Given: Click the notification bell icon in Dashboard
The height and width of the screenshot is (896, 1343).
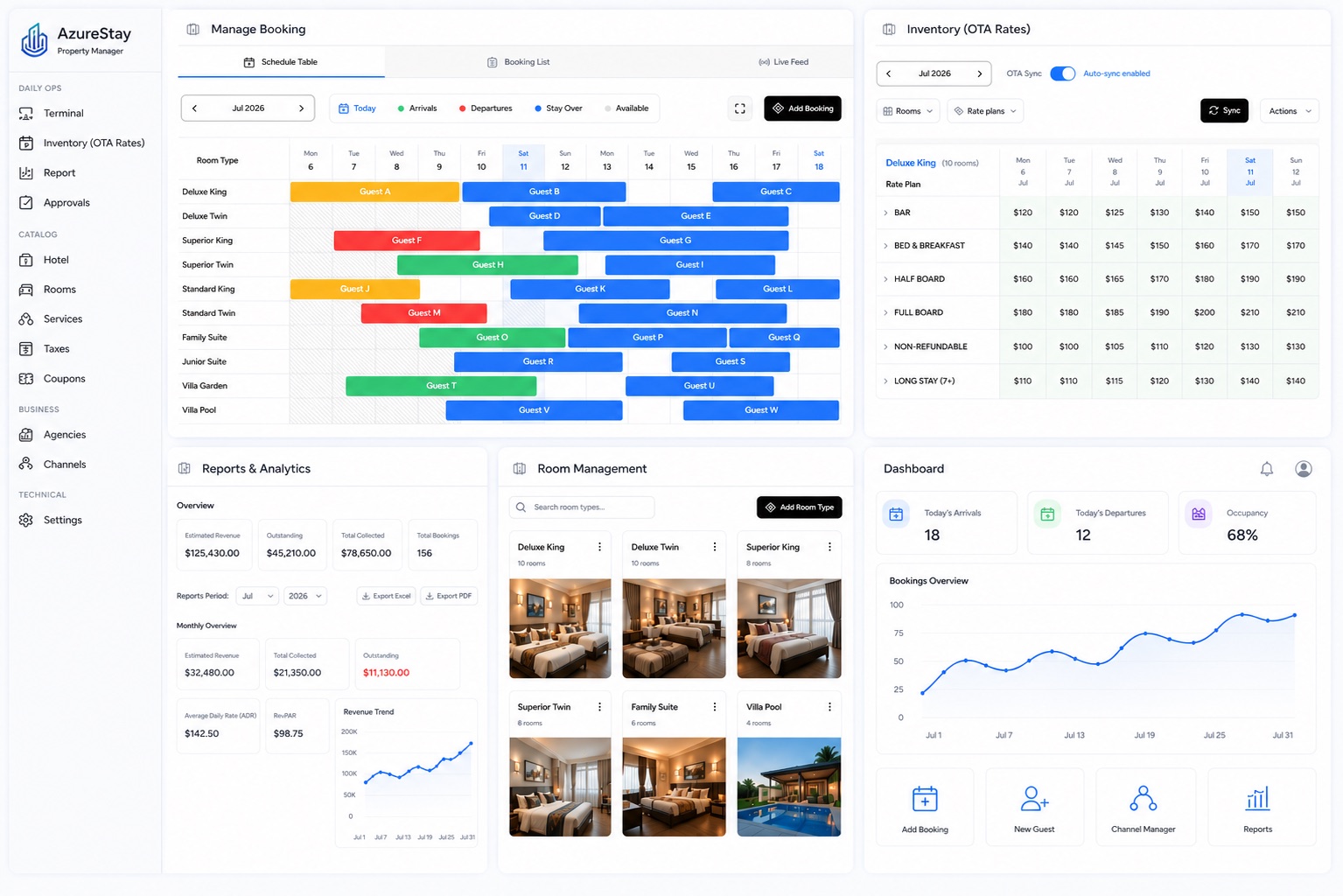Looking at the screenshot, I should point(1266,469).
